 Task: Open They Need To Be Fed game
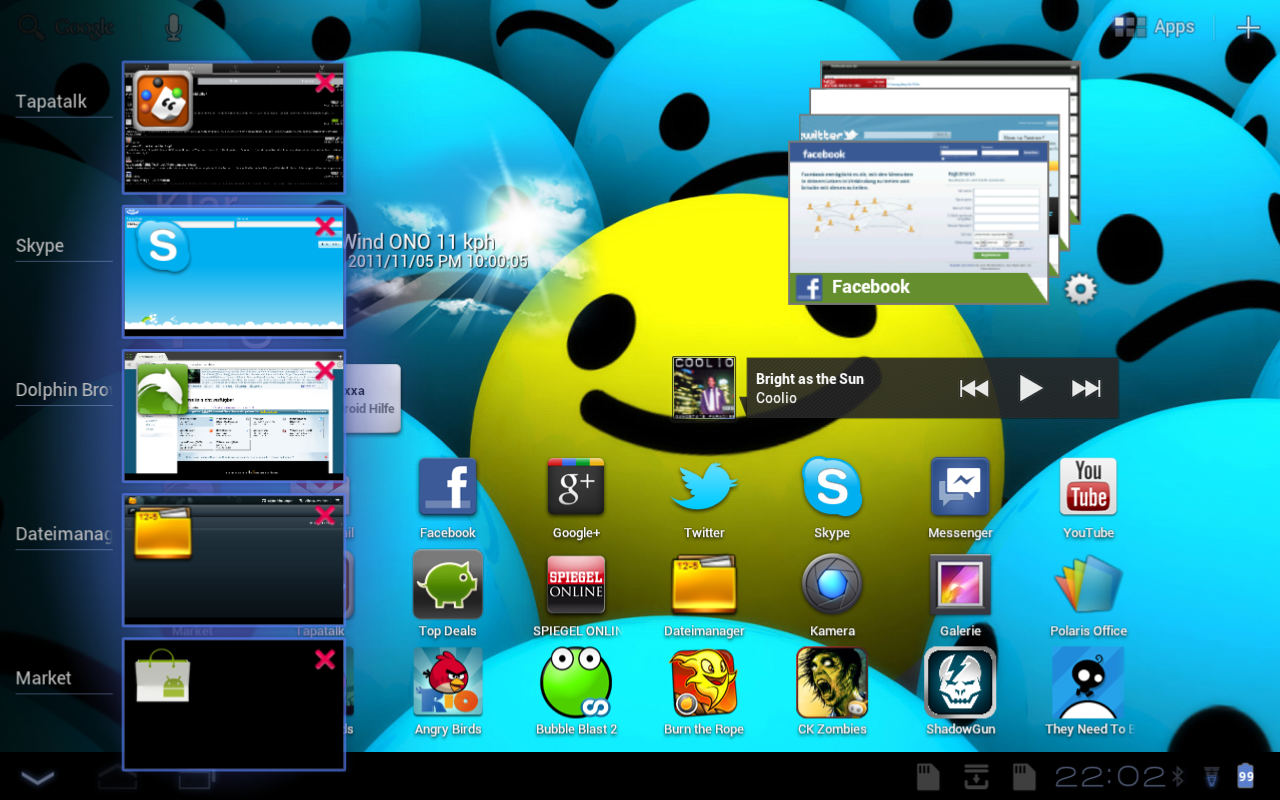(x=1088, y=682)
